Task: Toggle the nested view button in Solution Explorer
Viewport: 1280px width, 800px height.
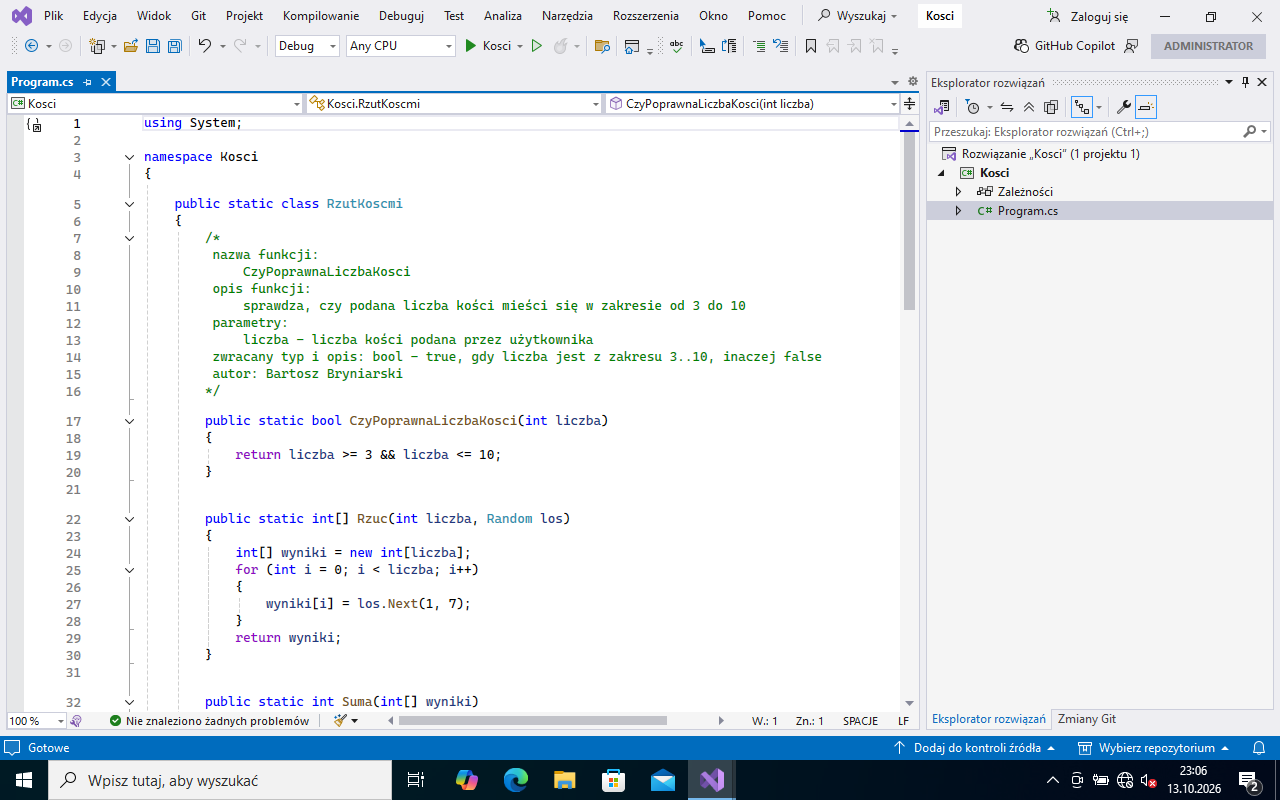Action: coord(1081,107)
